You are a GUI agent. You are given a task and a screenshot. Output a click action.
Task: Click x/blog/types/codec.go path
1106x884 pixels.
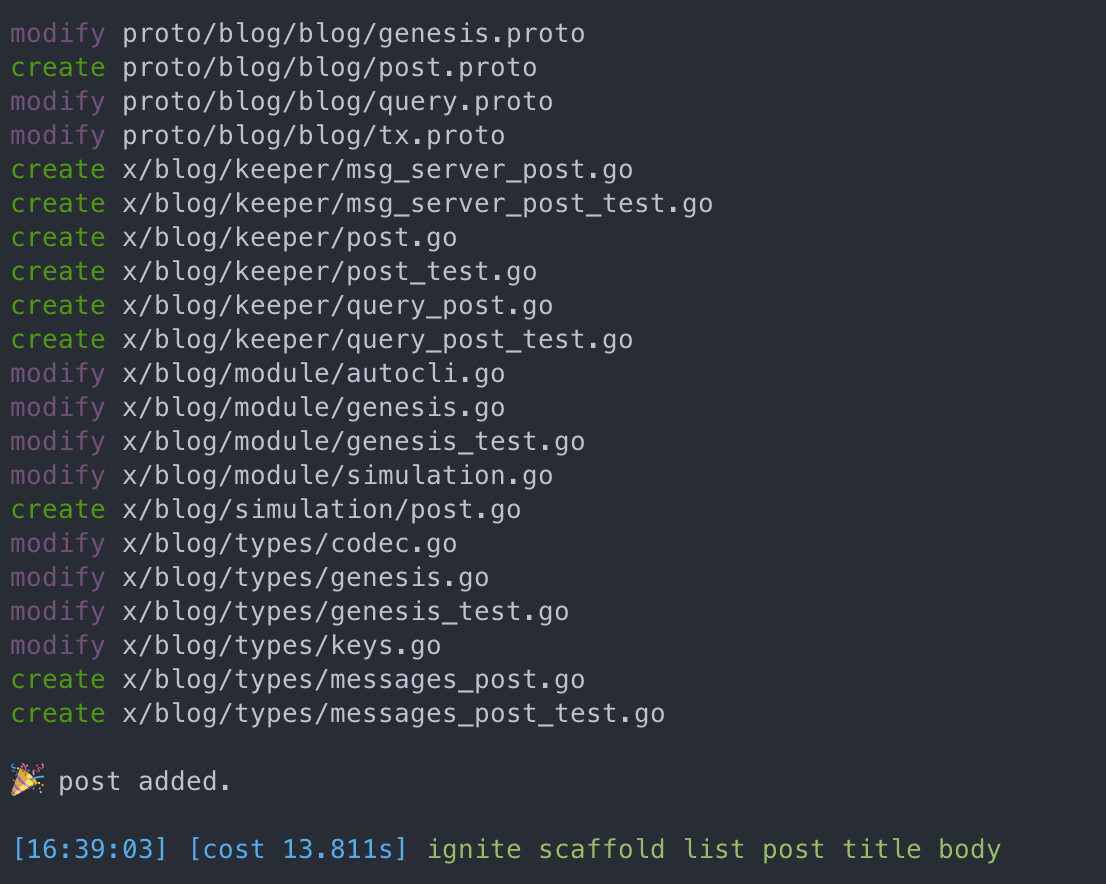(289, 544)
